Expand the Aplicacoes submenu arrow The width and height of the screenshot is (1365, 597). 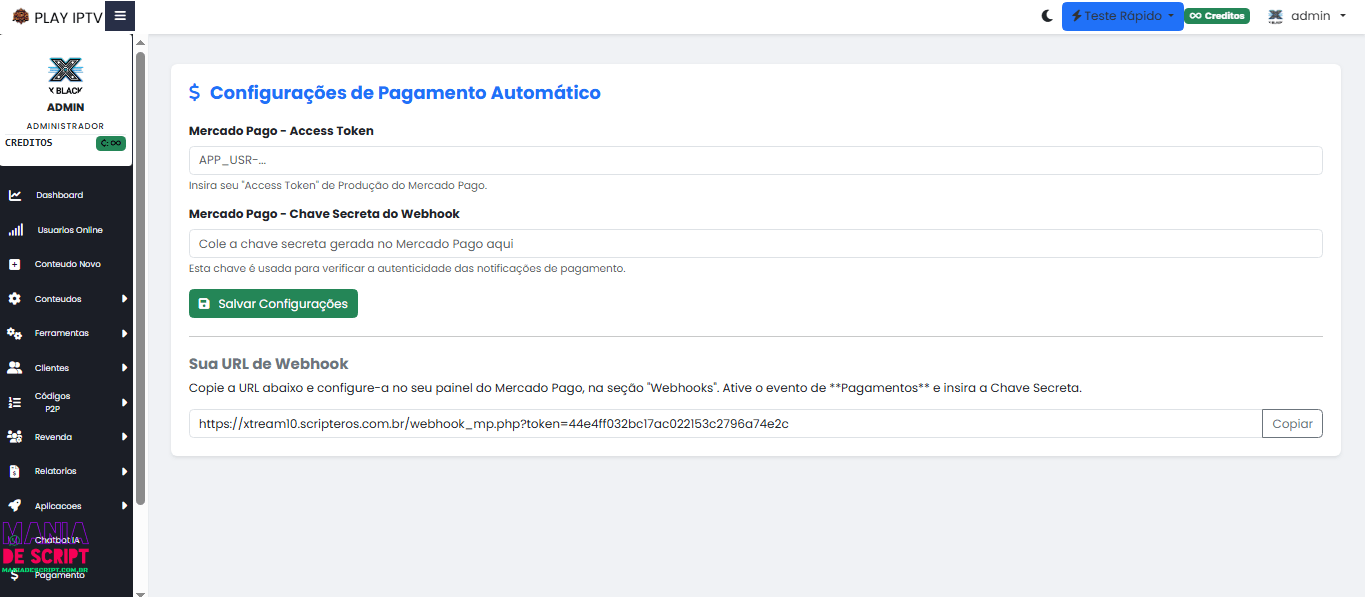tap(125, 506)
